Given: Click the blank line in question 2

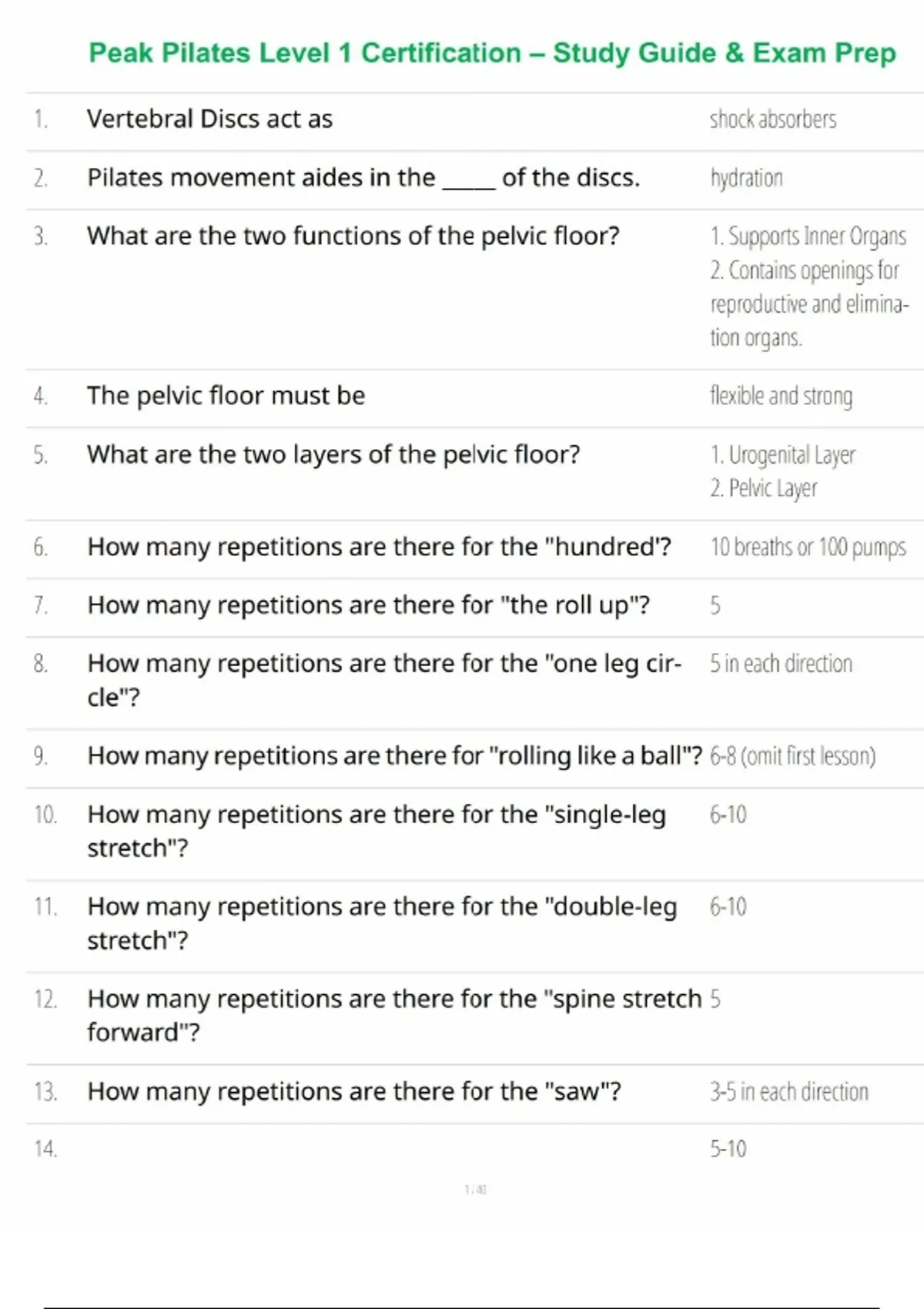Looking at the screenshot, I should [x=468, y=182].
